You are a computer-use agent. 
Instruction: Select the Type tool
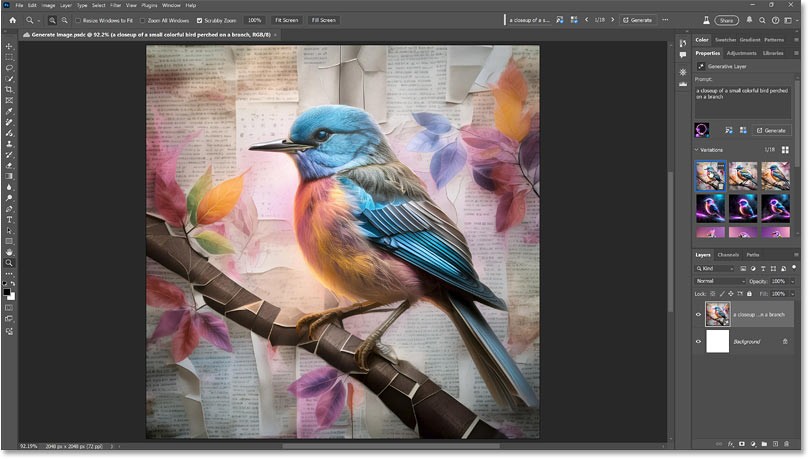tap(9, 219)
